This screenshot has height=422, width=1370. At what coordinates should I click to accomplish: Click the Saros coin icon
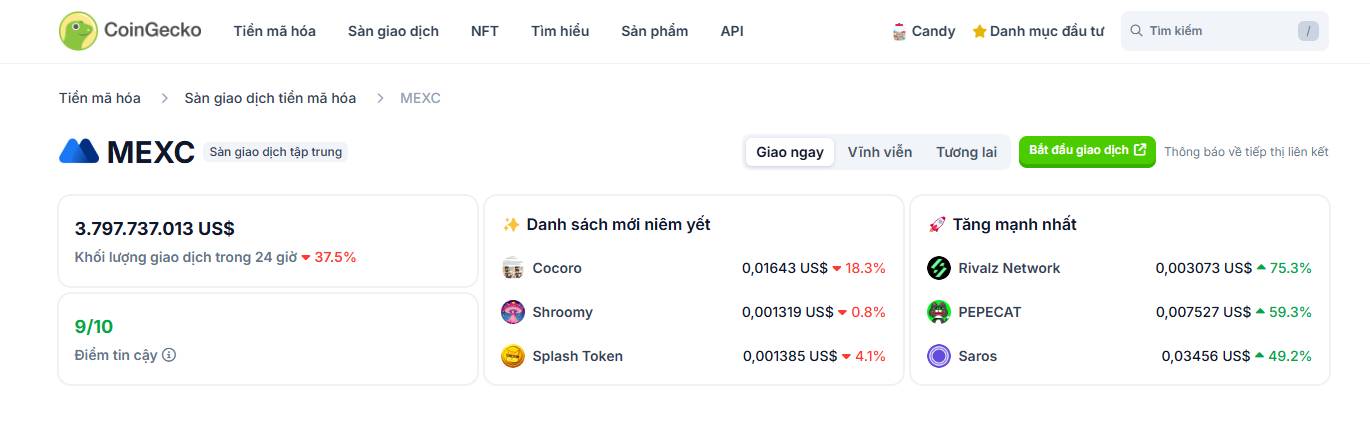coord(939,356)
